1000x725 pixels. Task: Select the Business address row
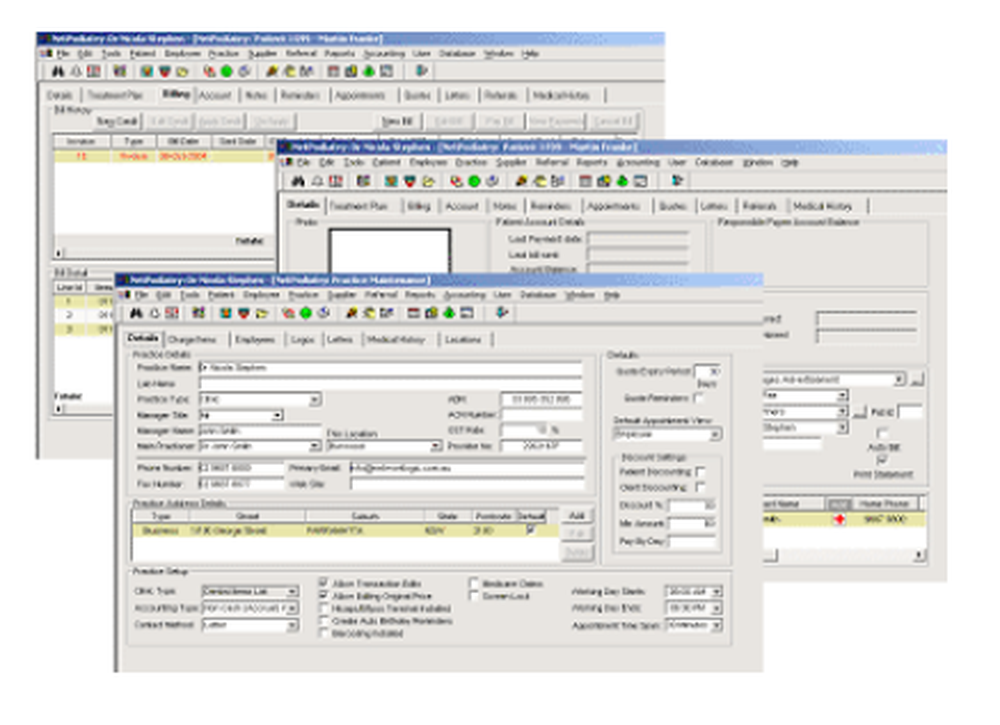click(345, 531)
